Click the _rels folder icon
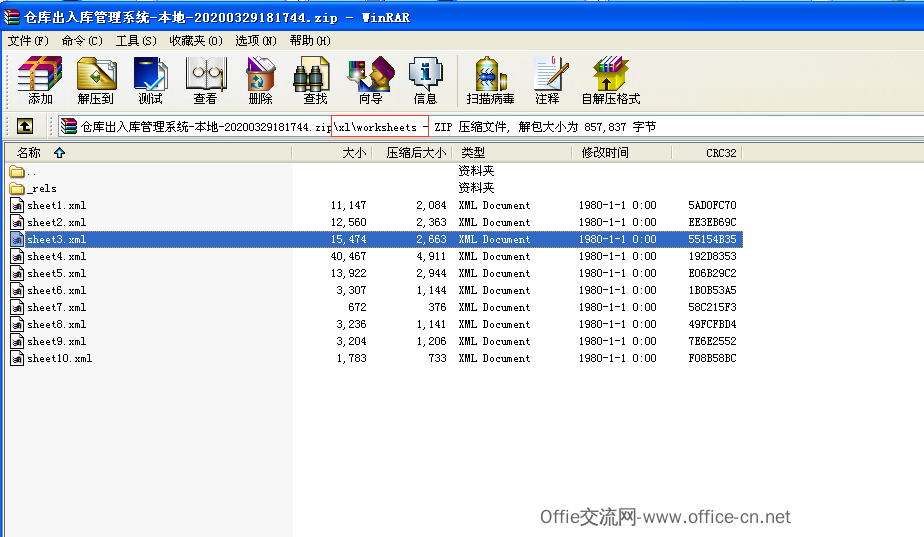 pos(17,189)
